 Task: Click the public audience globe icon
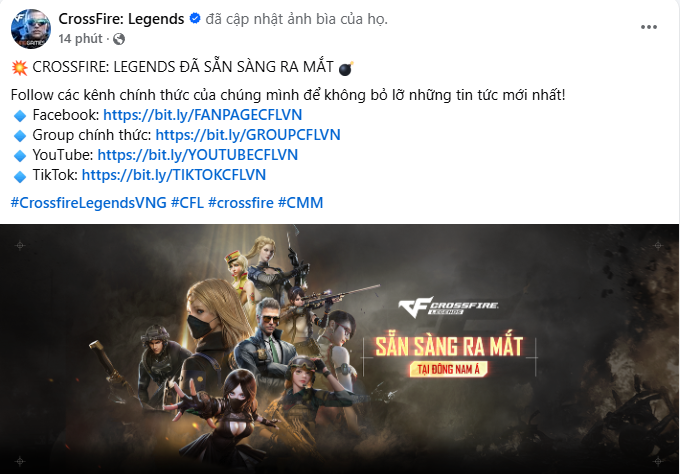coord(119,39)
